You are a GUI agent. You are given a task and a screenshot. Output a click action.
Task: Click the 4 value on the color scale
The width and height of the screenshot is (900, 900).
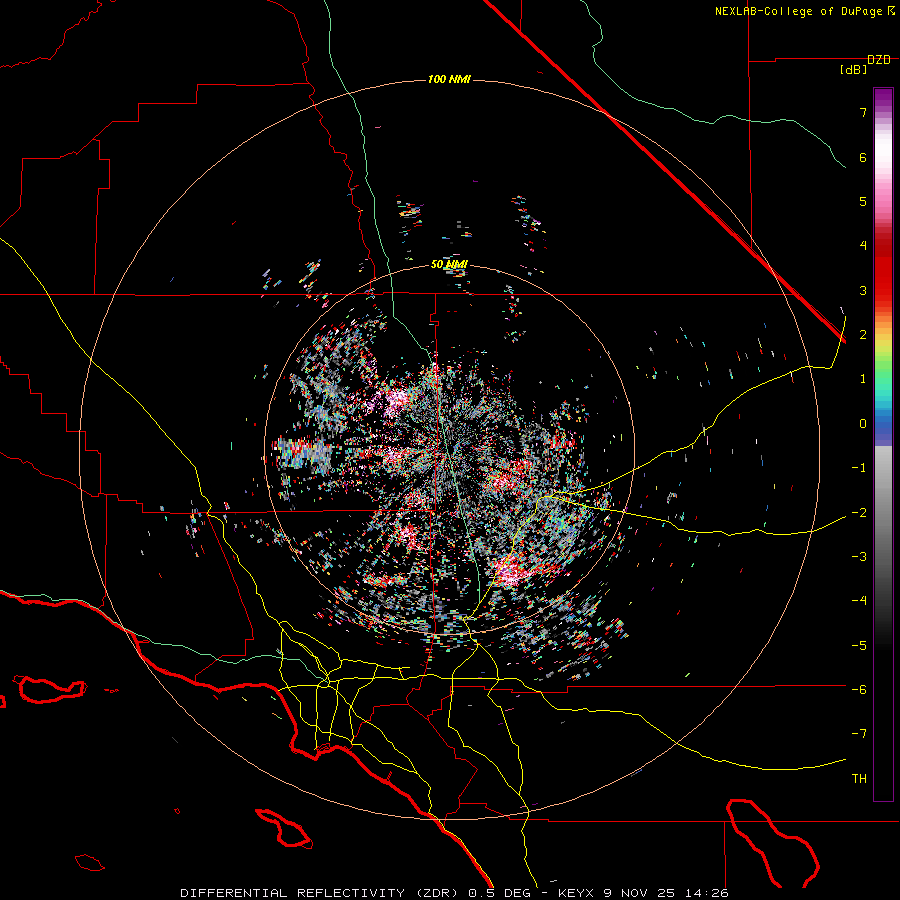[x=863, y=246]
